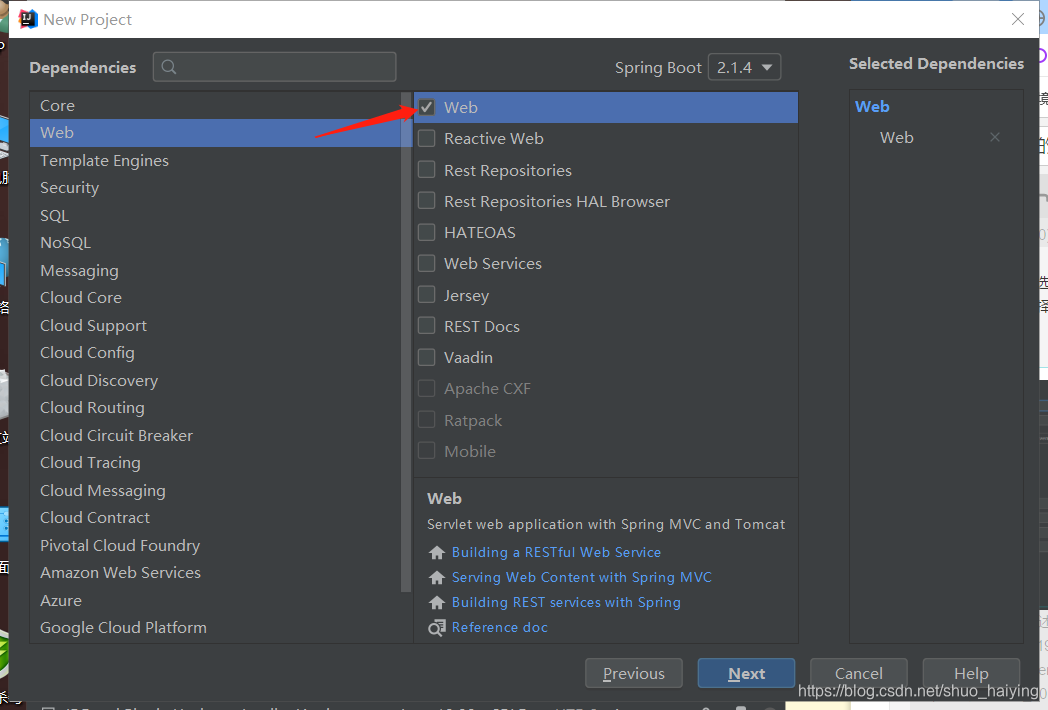Open Pivotal Cloud Foundry category
The image size is (1048, 710).
point(216,546)
